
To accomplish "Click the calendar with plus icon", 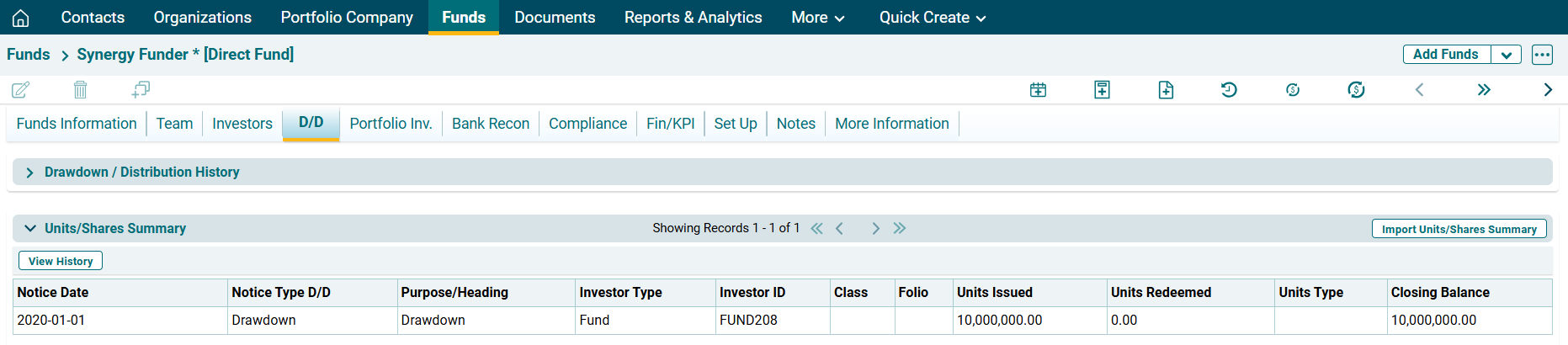I will click(x=1038, y=90).
